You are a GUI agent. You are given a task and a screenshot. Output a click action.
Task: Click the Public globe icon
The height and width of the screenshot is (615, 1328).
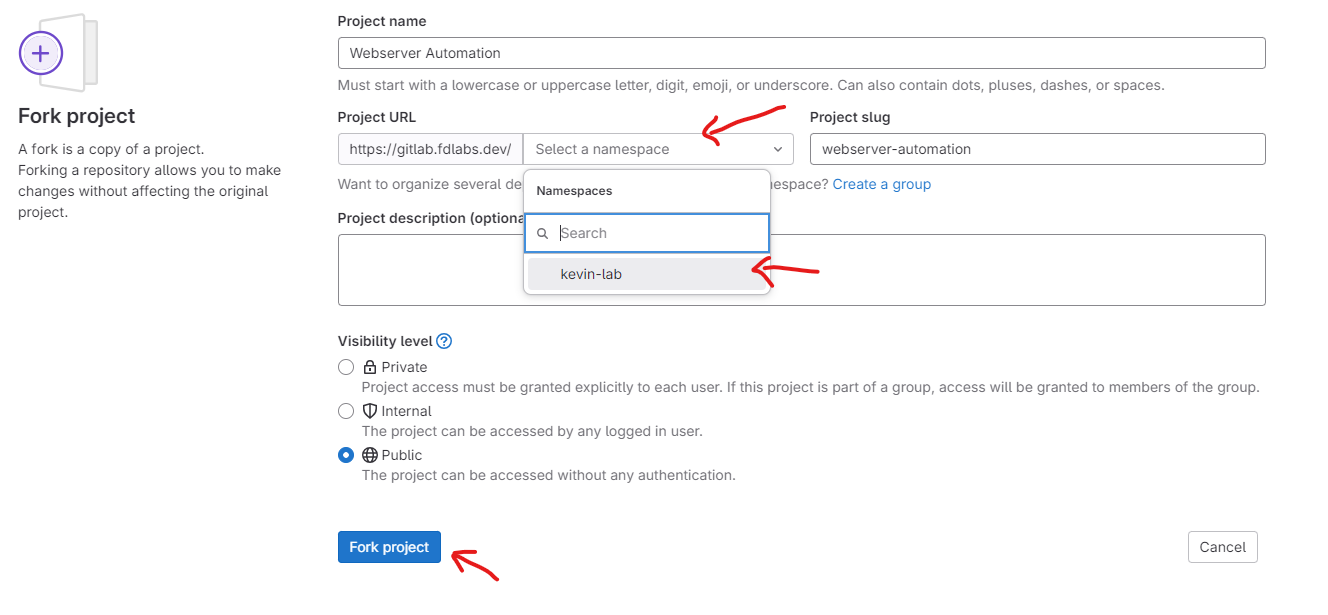[369, 455]
